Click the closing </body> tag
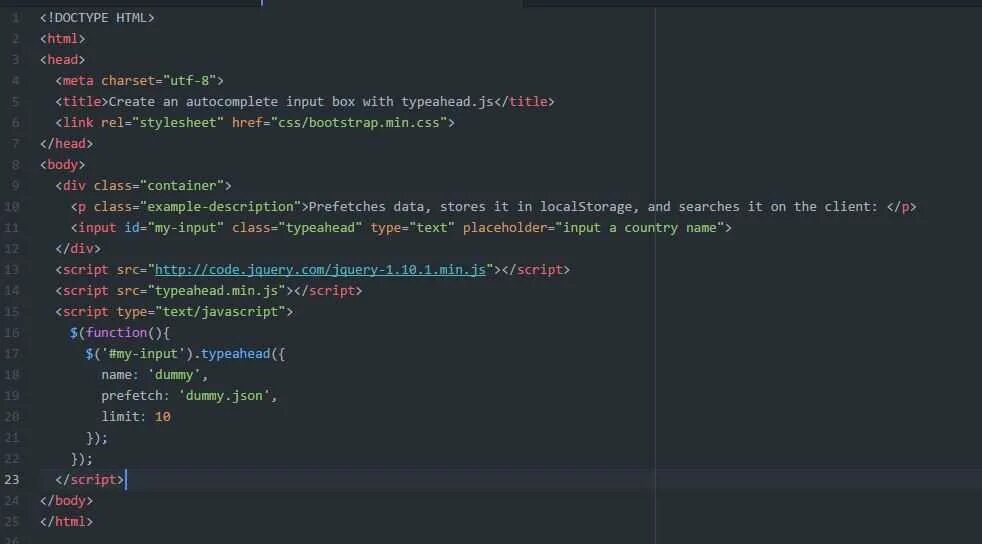The height and width of the screenshot is (544, 982). point(66,501)
